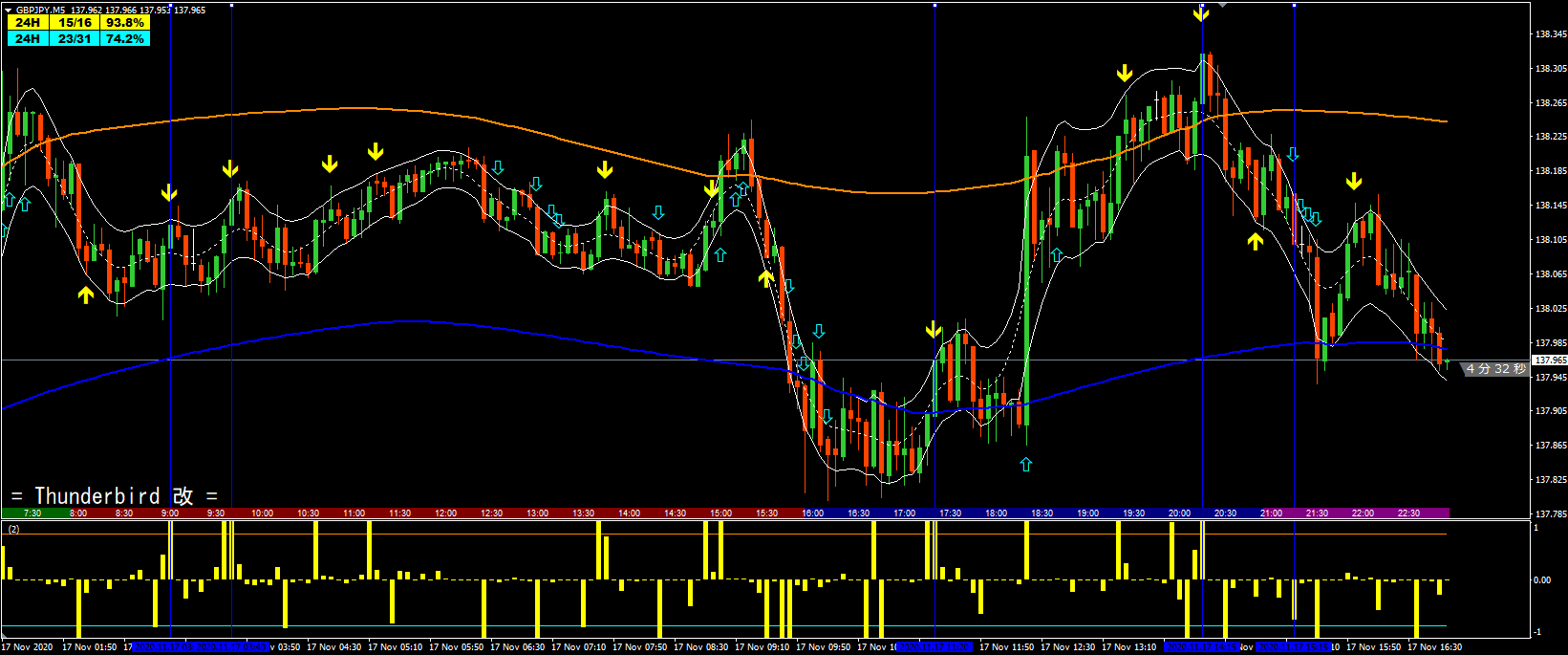The image size is (1568, 655).
Task: Click the (2) sub-window indicator label
Action: [x=13, y=528]
